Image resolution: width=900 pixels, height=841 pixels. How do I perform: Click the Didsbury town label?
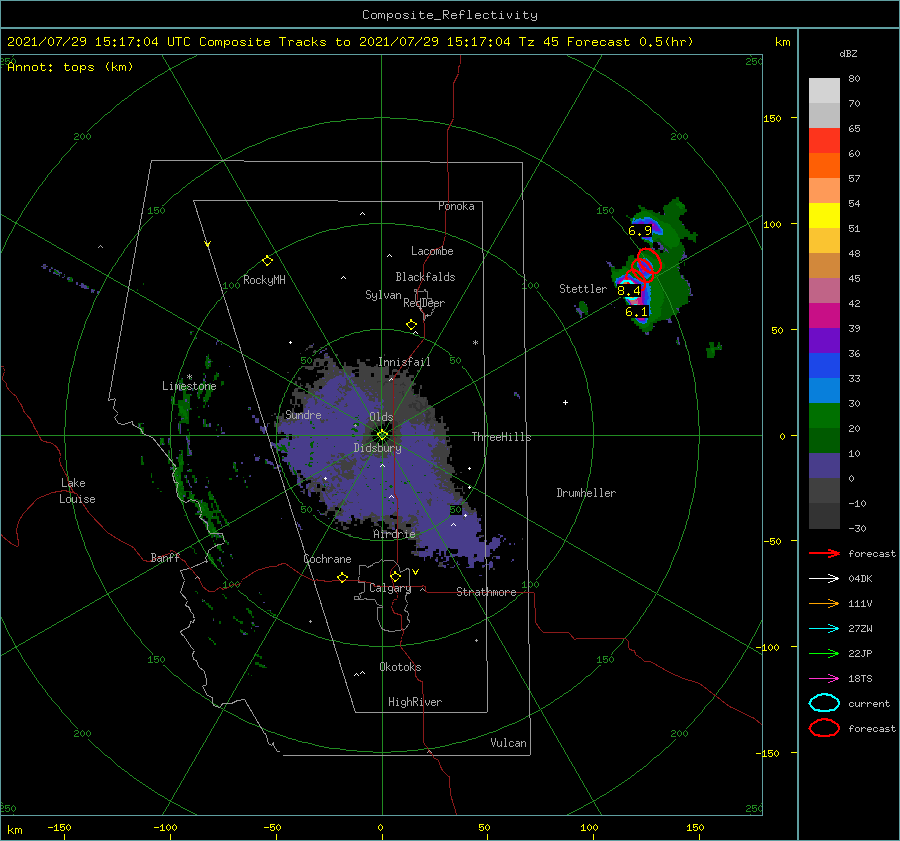click(x=378, y=448)
